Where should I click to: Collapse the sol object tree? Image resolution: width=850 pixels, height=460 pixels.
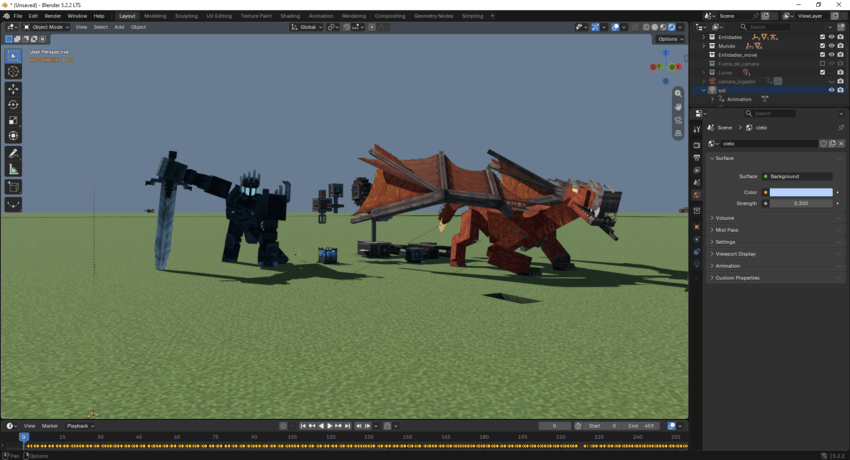704,90
